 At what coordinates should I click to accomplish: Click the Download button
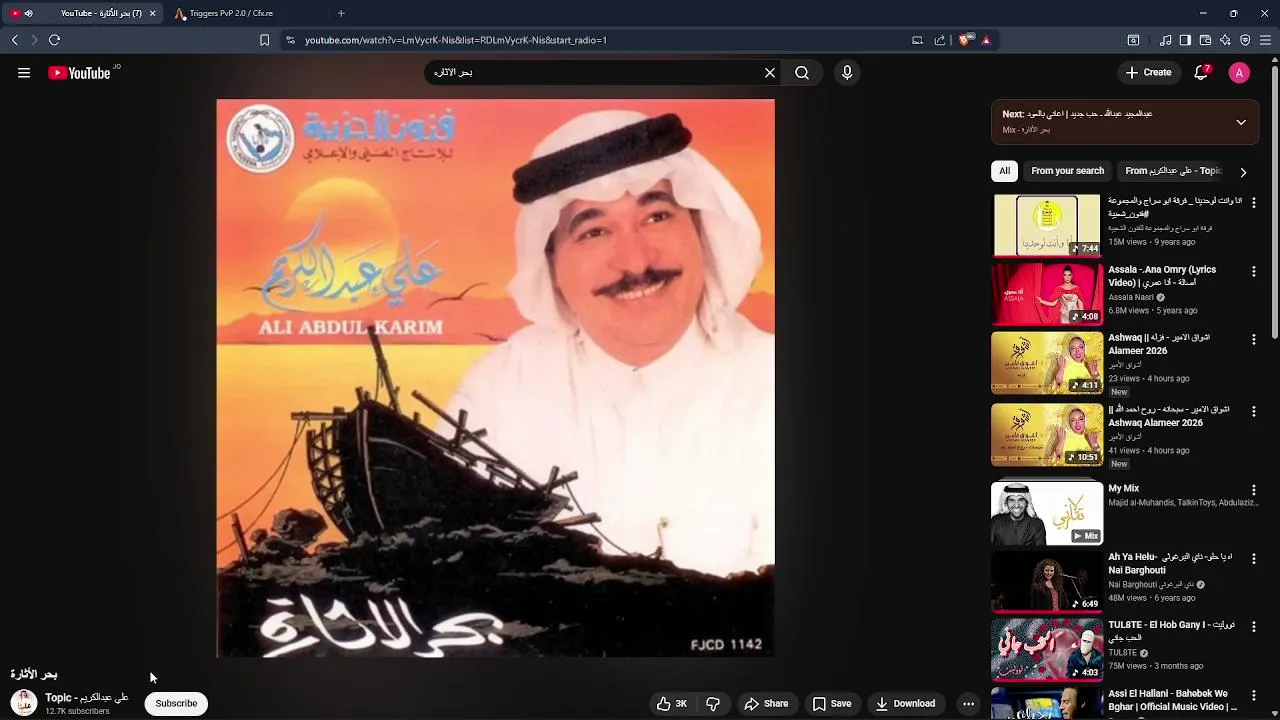(905, 704)
